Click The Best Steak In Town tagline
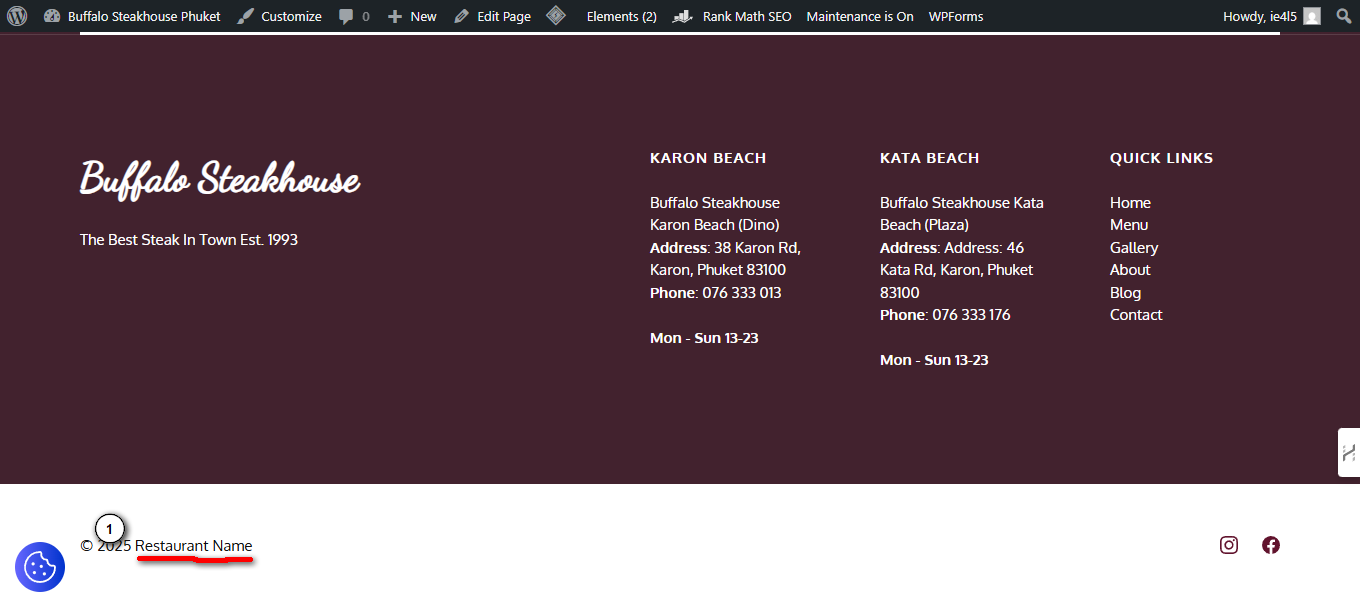 click(x=189, y=240)
